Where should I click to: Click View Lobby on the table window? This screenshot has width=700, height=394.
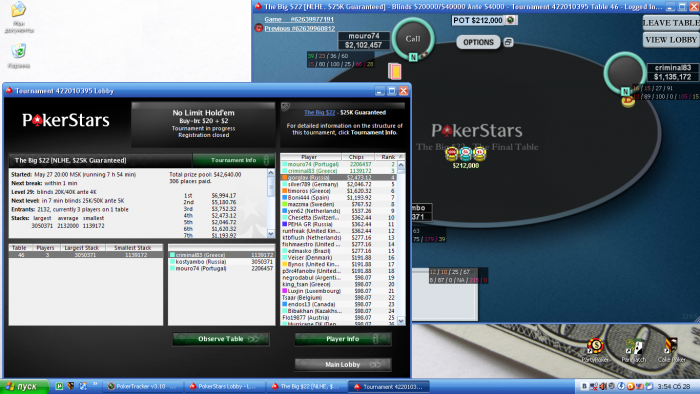pos(671,40)
